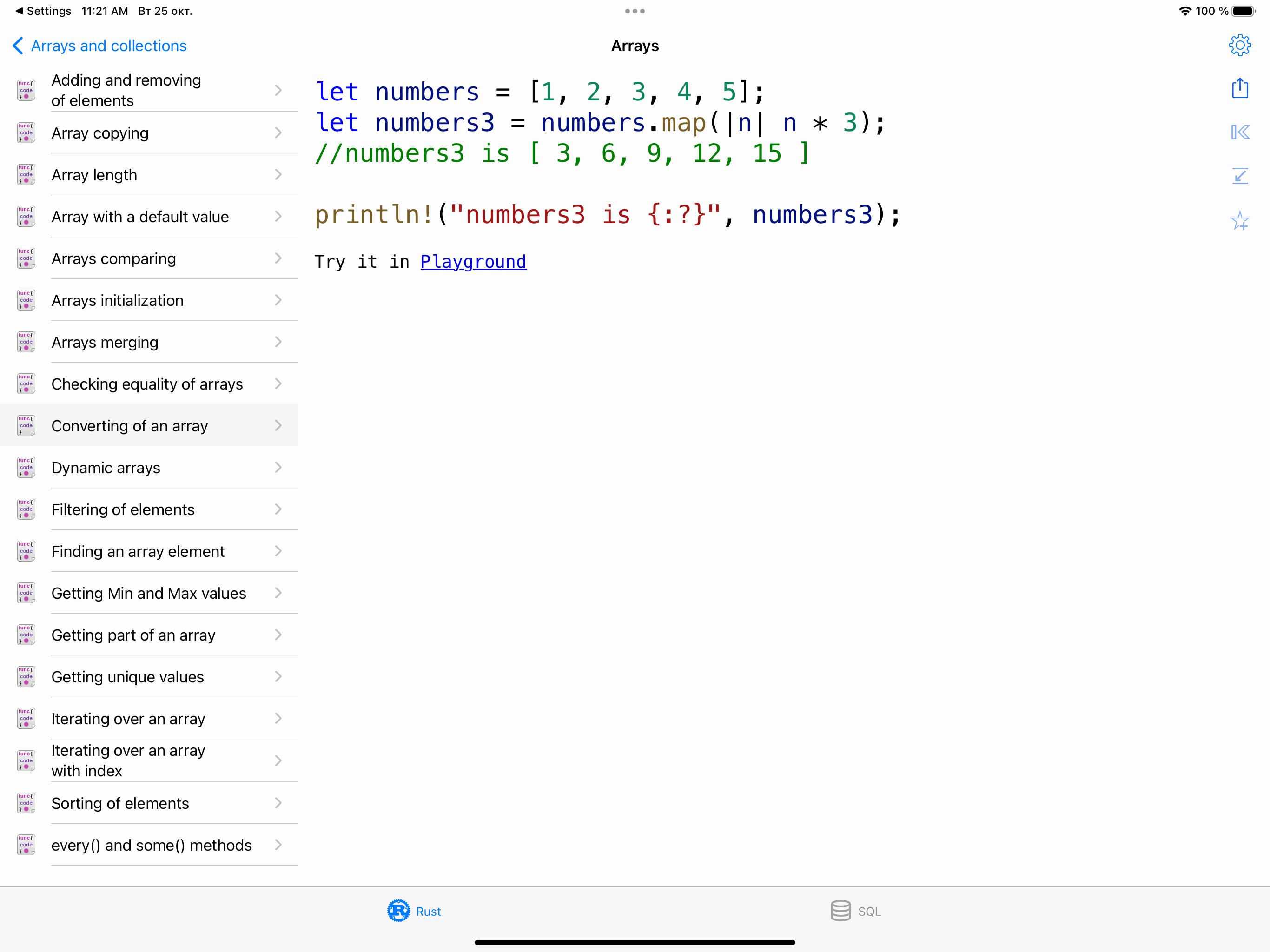Tap the code icon beside Converting of an array

(26, 425)
